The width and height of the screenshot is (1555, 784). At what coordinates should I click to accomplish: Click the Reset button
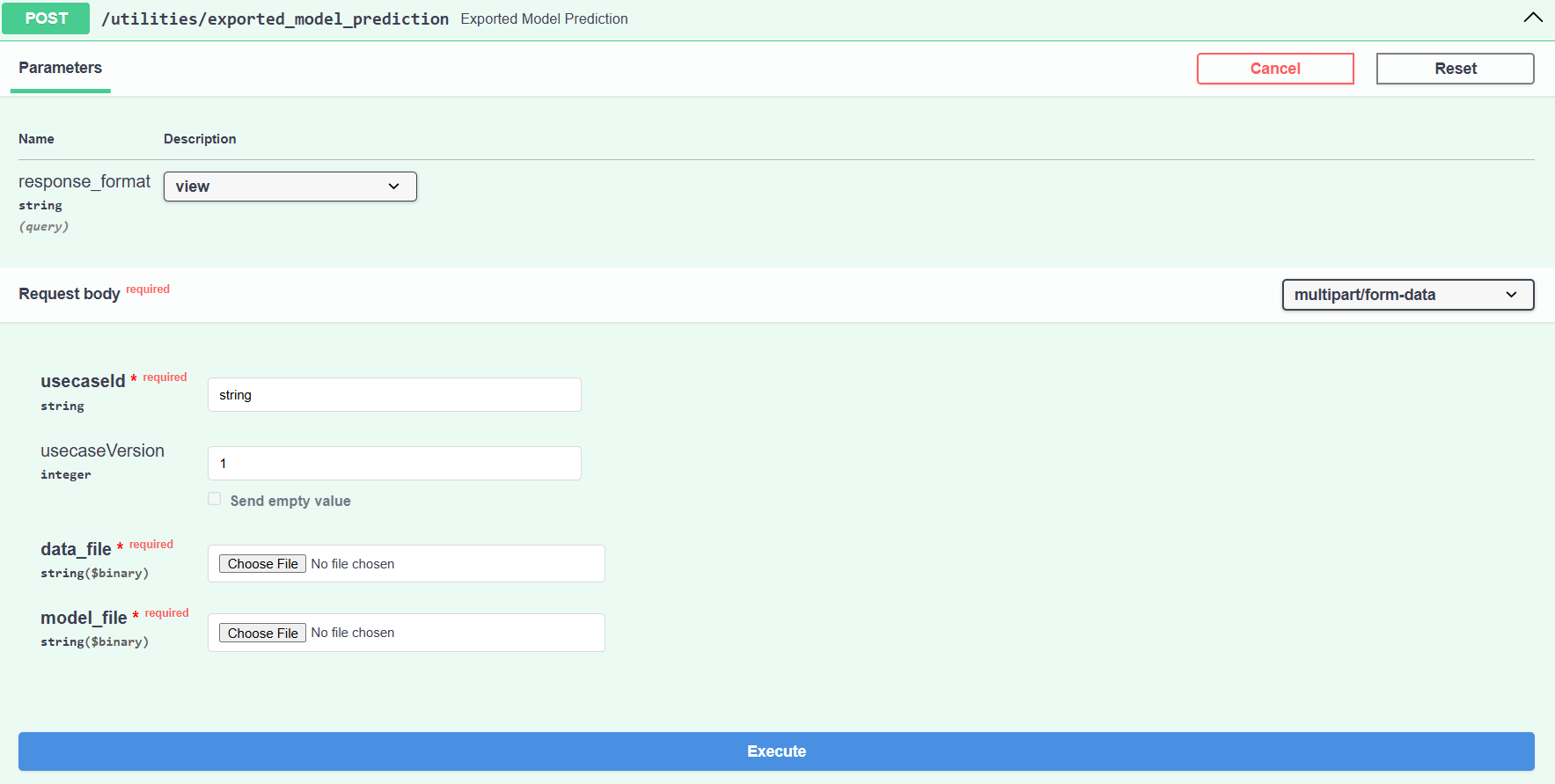[1456, 69]
